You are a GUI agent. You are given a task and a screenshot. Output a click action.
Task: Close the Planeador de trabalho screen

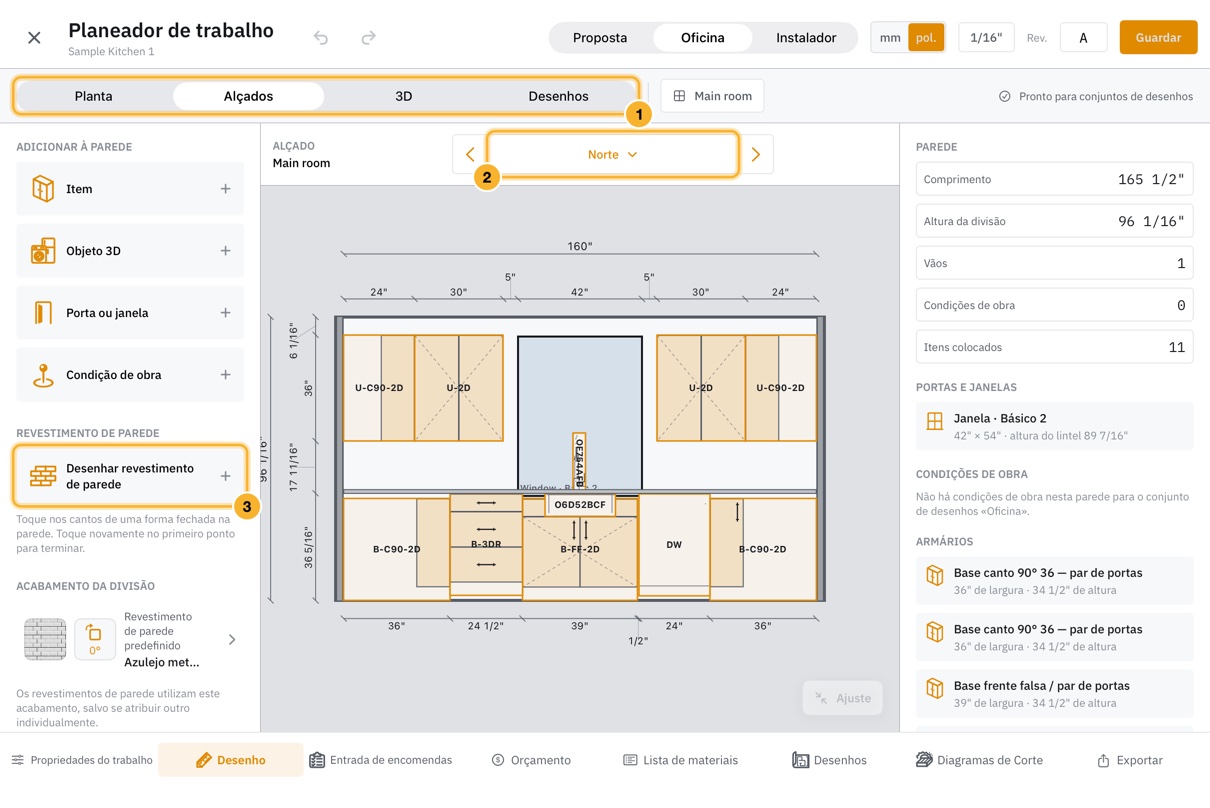pyautogui.click(x=34, y=38)
